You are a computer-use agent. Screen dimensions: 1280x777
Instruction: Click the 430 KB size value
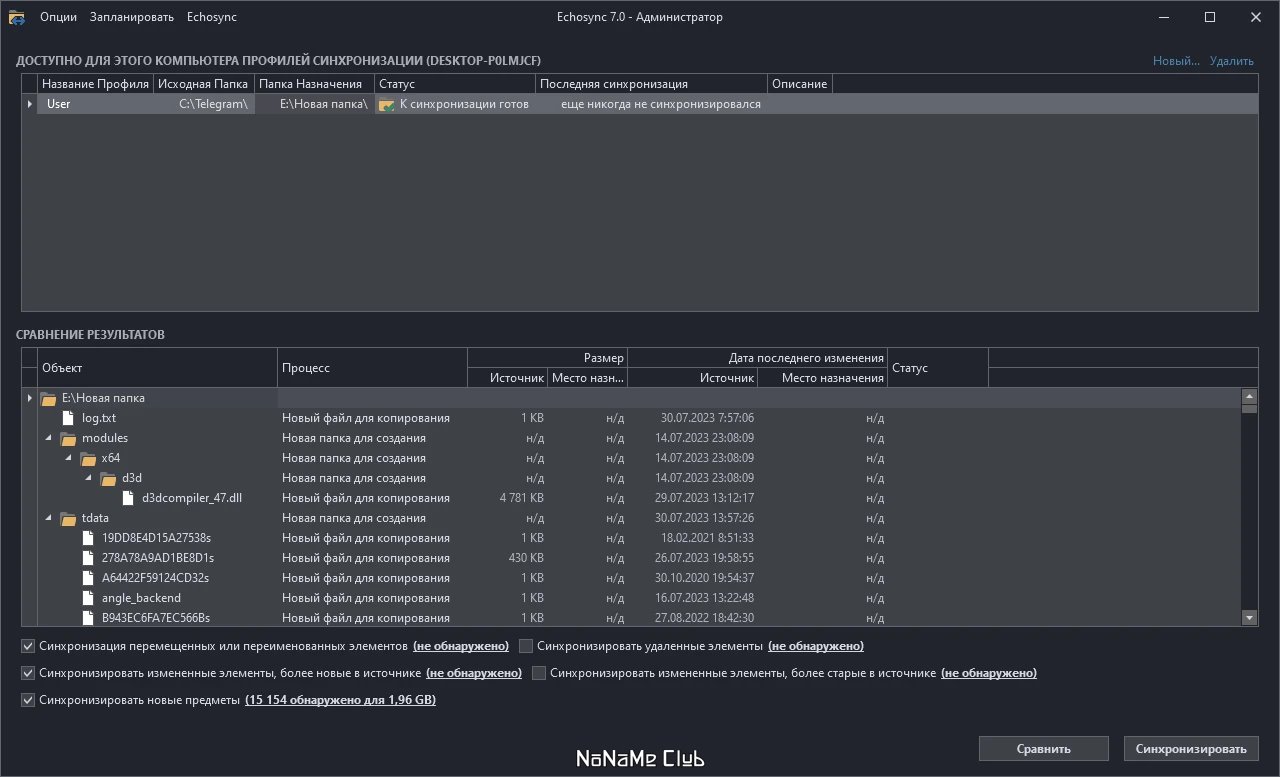(x=526, y=558)
